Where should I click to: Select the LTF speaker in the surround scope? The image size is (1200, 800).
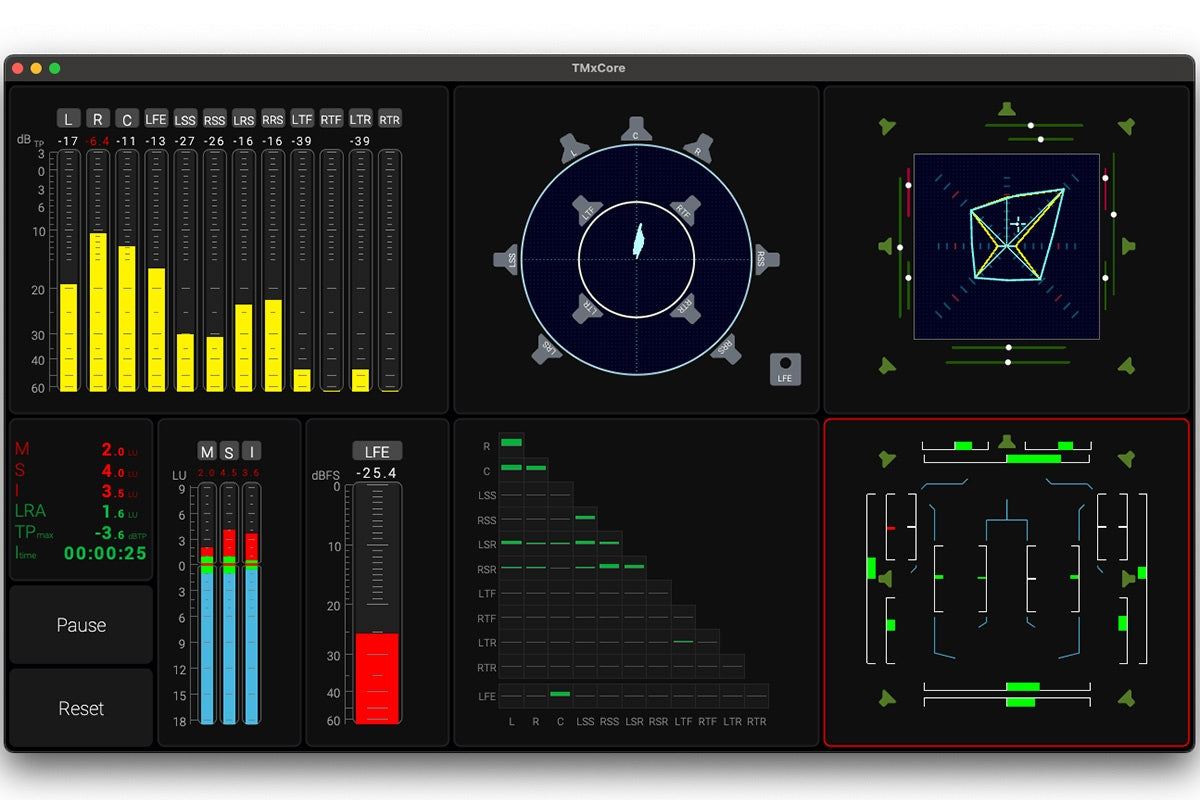[x=589, y=210]
